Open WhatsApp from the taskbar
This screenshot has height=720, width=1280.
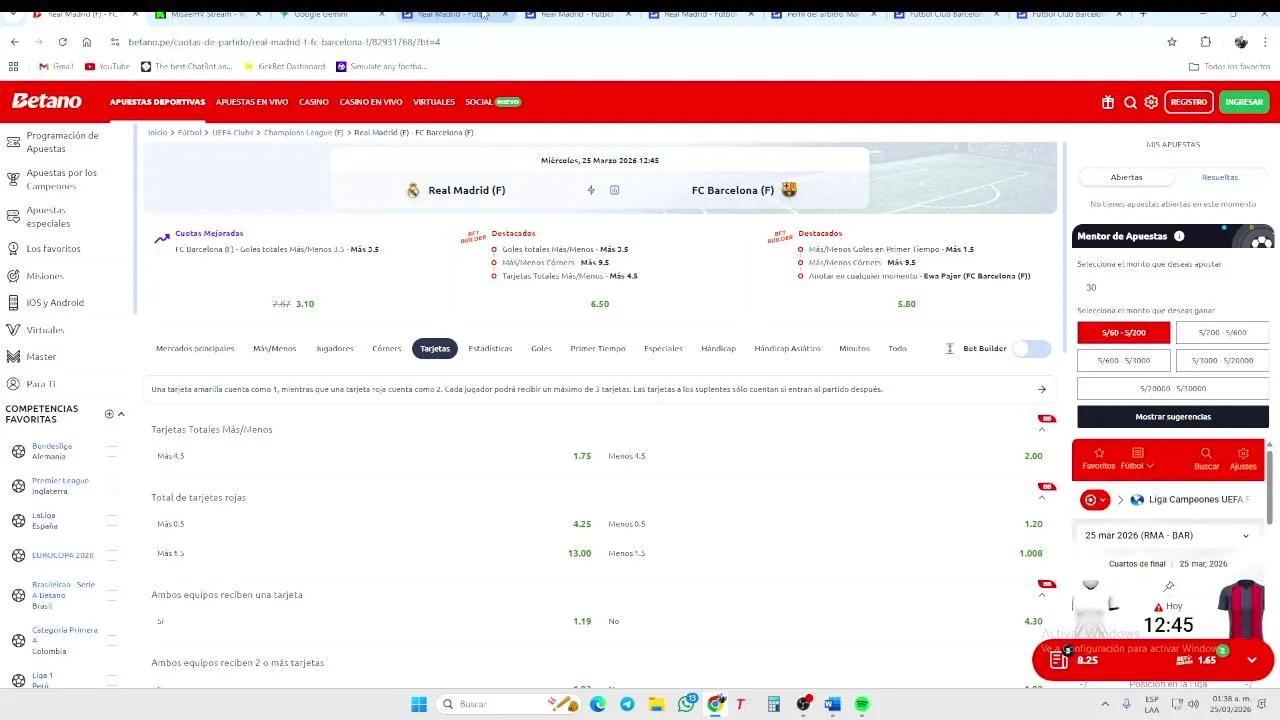(686, 704)
